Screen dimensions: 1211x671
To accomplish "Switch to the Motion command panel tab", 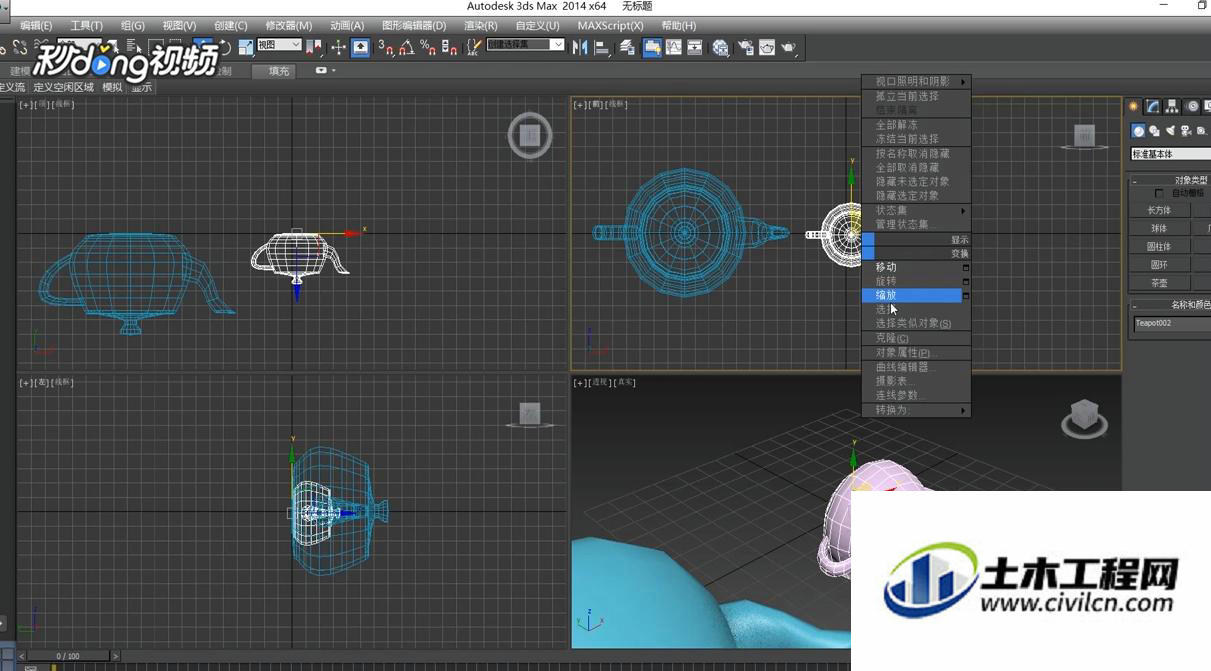I will point(1192,106).
